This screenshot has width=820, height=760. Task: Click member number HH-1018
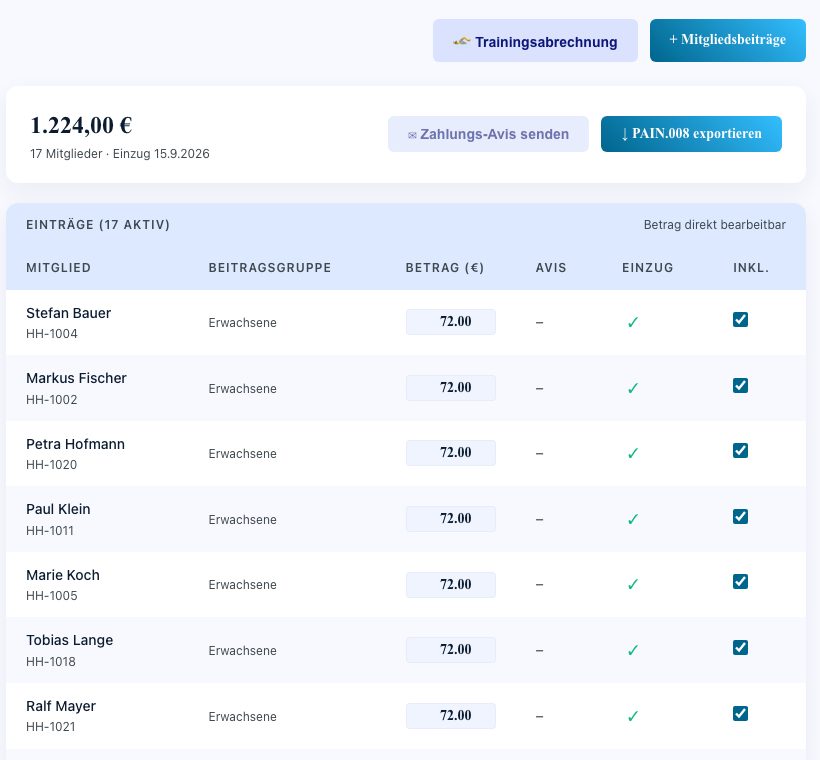tap(51, 662)
